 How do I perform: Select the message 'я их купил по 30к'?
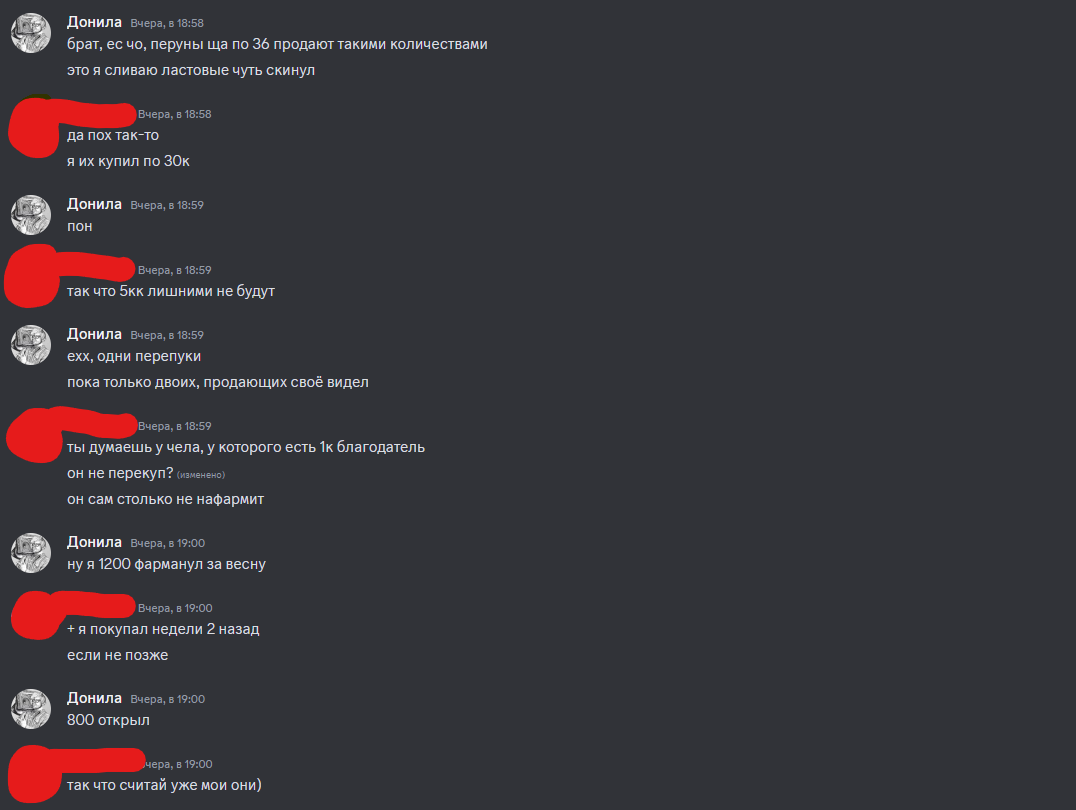tap(128, 161)
